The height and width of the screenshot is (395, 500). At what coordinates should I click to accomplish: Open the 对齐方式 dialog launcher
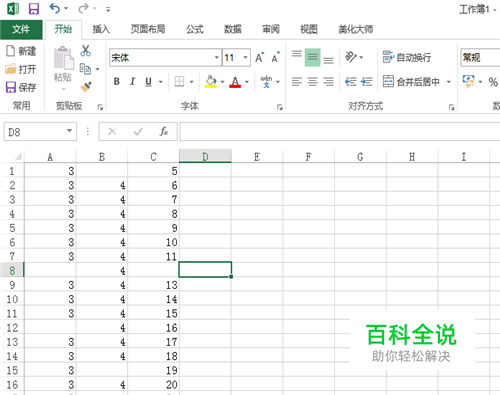coord(451,107)
